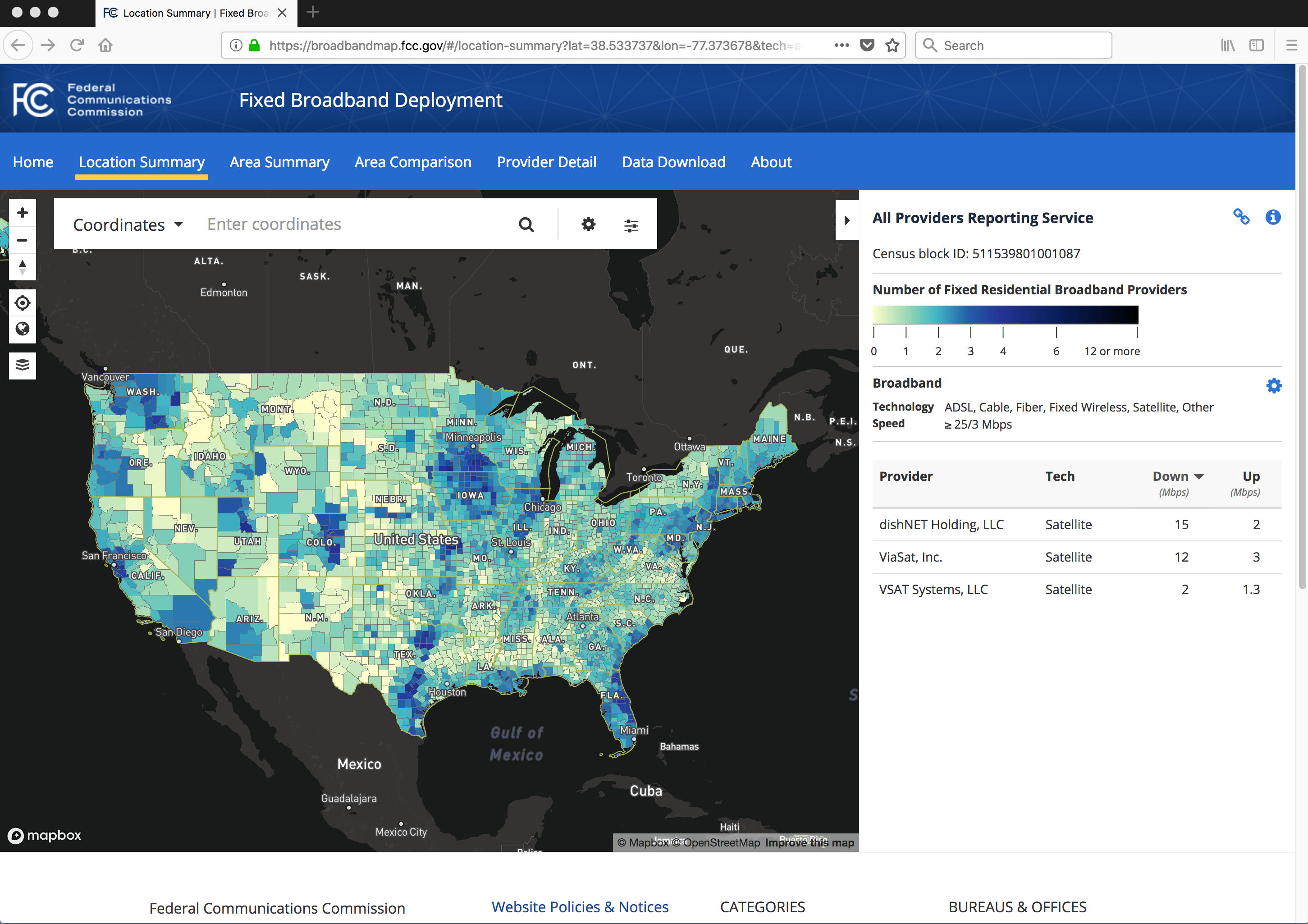The image size is (1308, 924).
Task: Click the map zoom out minus button
Action: [x=22, y=240]
